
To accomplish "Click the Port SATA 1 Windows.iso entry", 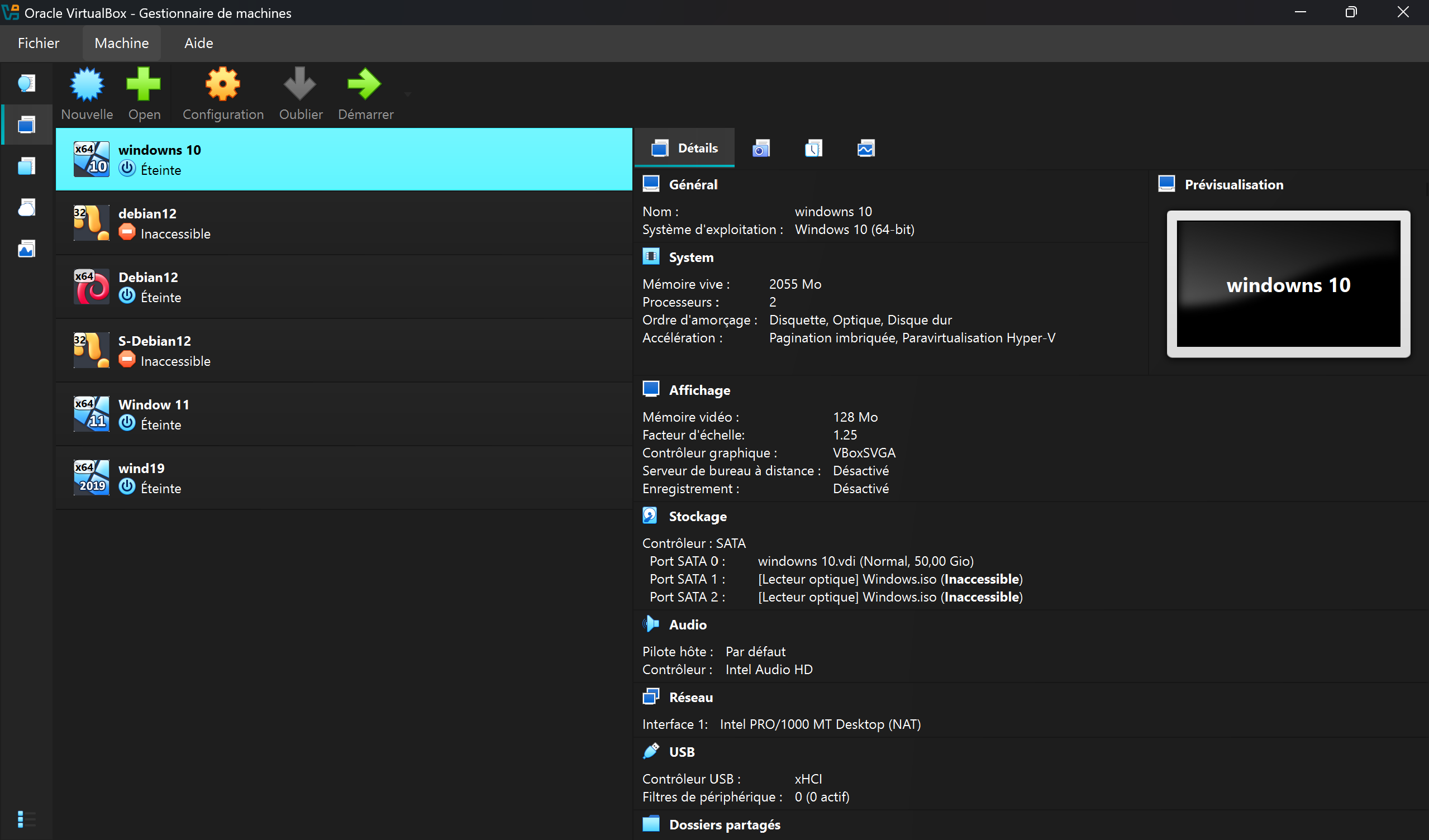I will point(890,579).
